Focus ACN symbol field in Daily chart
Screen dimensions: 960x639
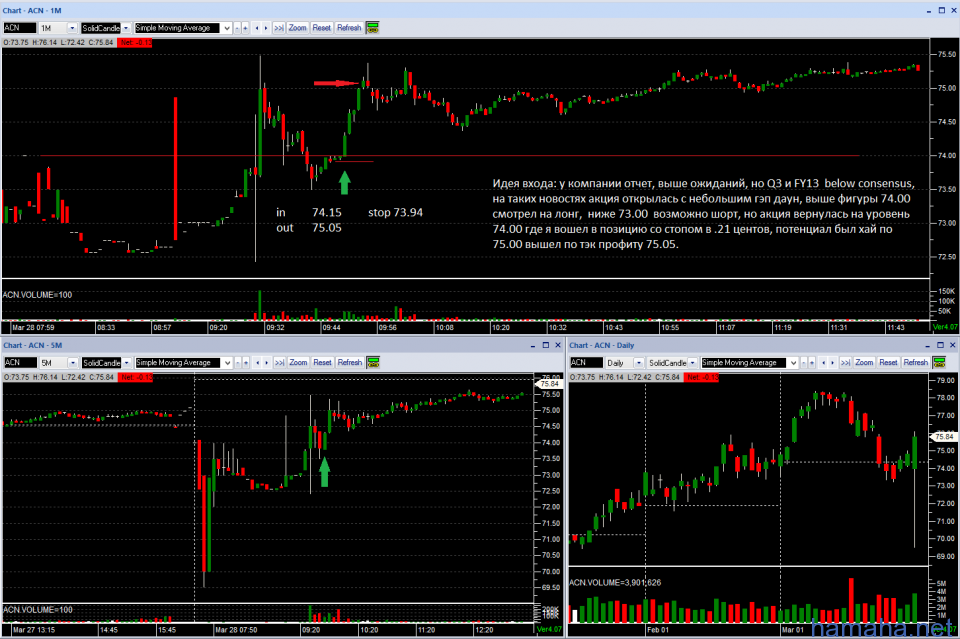click(586, 362)
